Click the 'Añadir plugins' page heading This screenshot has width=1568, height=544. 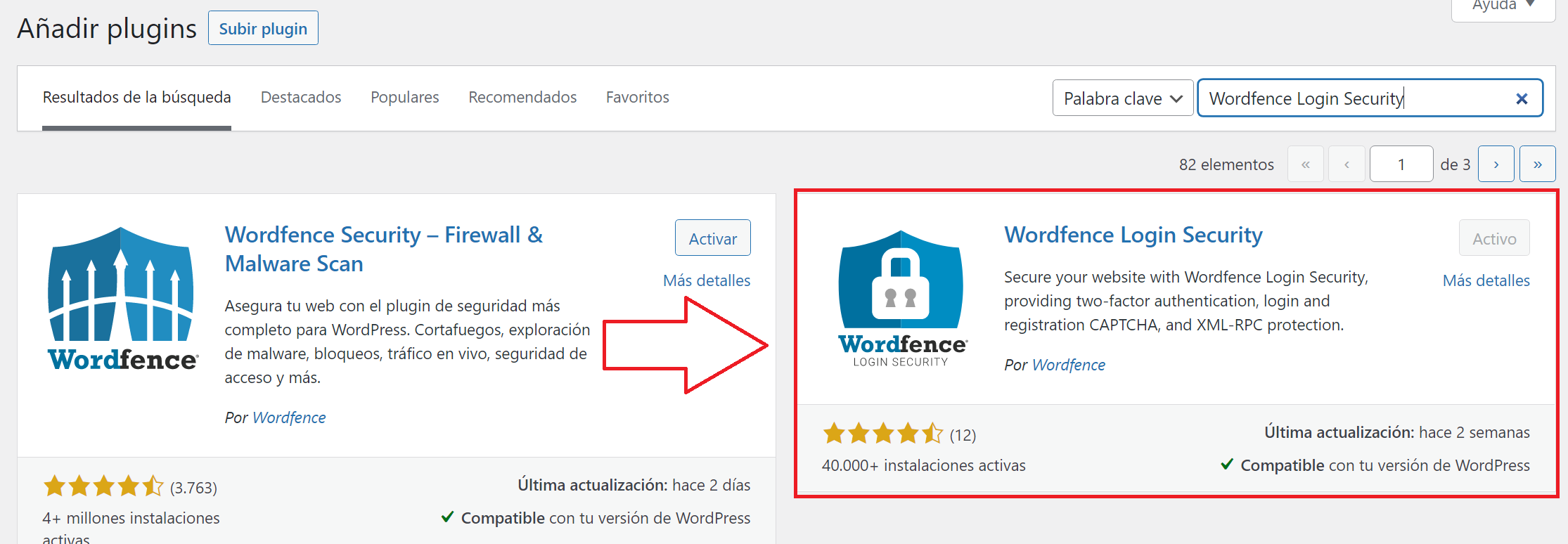pos(107,29)
